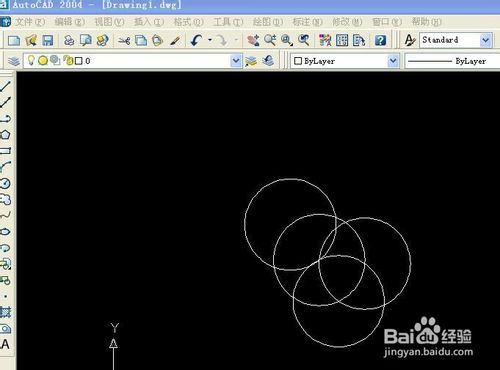The height and width of the screenshot is (370, 500).
Task: Open the 工具(T) menu
Action: click(x=228, y=22)
